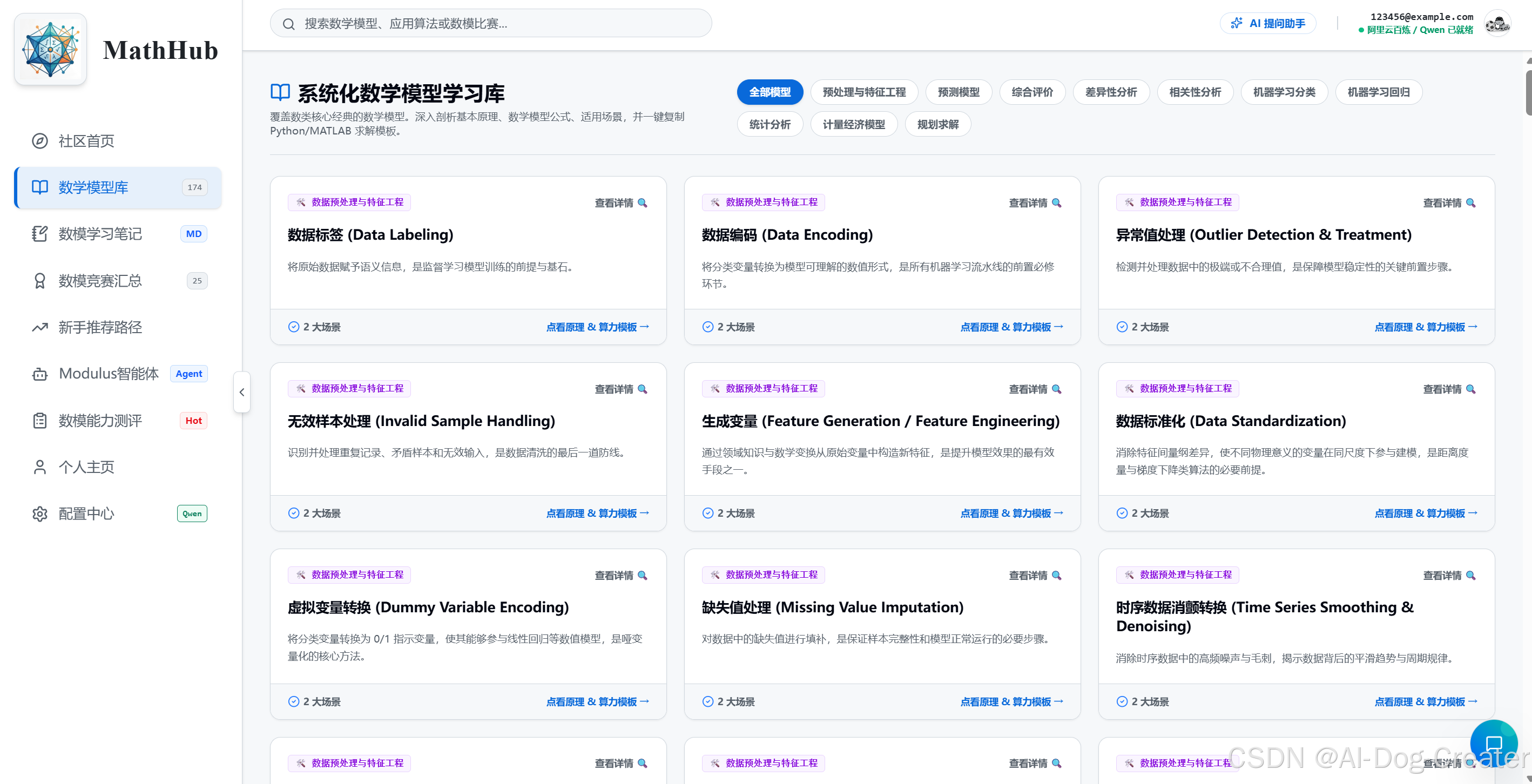This screenshot has width=1532, height=784.
Task: Select the 差异性分析 filter tab
Action: pyautogui.click(x=1111, y=92)
